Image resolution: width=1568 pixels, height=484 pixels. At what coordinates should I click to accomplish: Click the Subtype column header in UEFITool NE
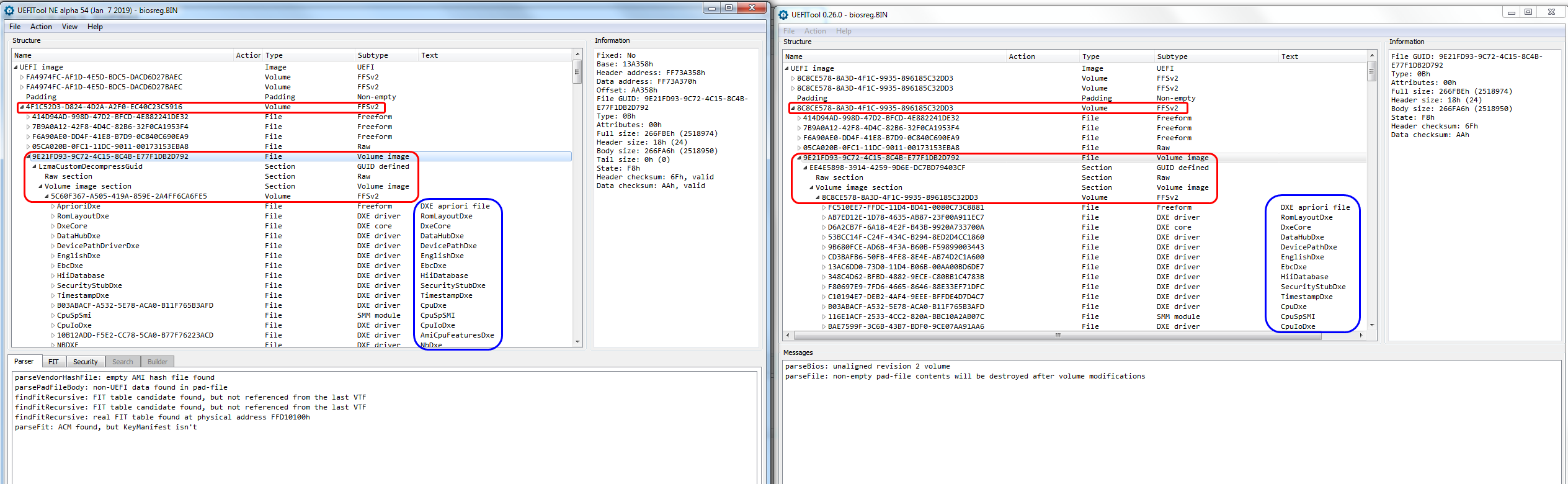(386, 55)
